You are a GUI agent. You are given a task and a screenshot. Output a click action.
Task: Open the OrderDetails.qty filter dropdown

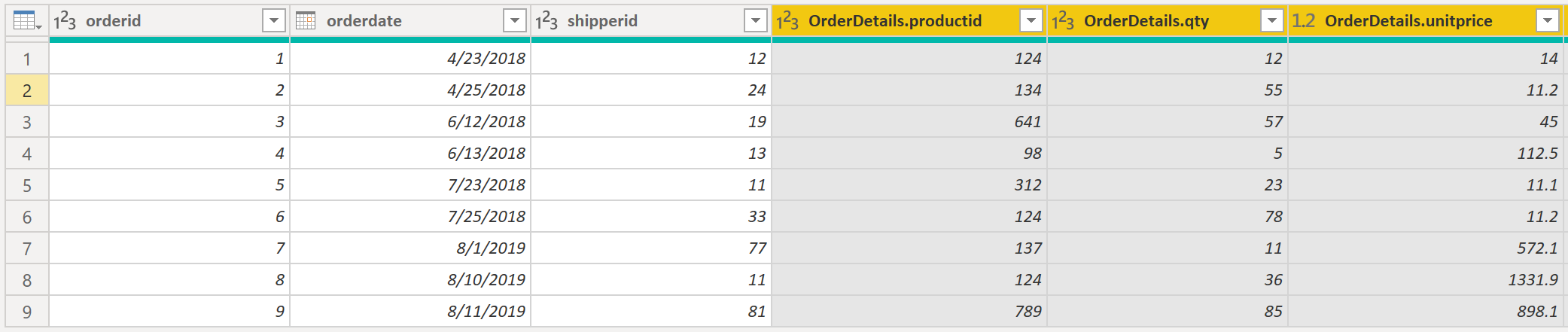coord(1271,21)
